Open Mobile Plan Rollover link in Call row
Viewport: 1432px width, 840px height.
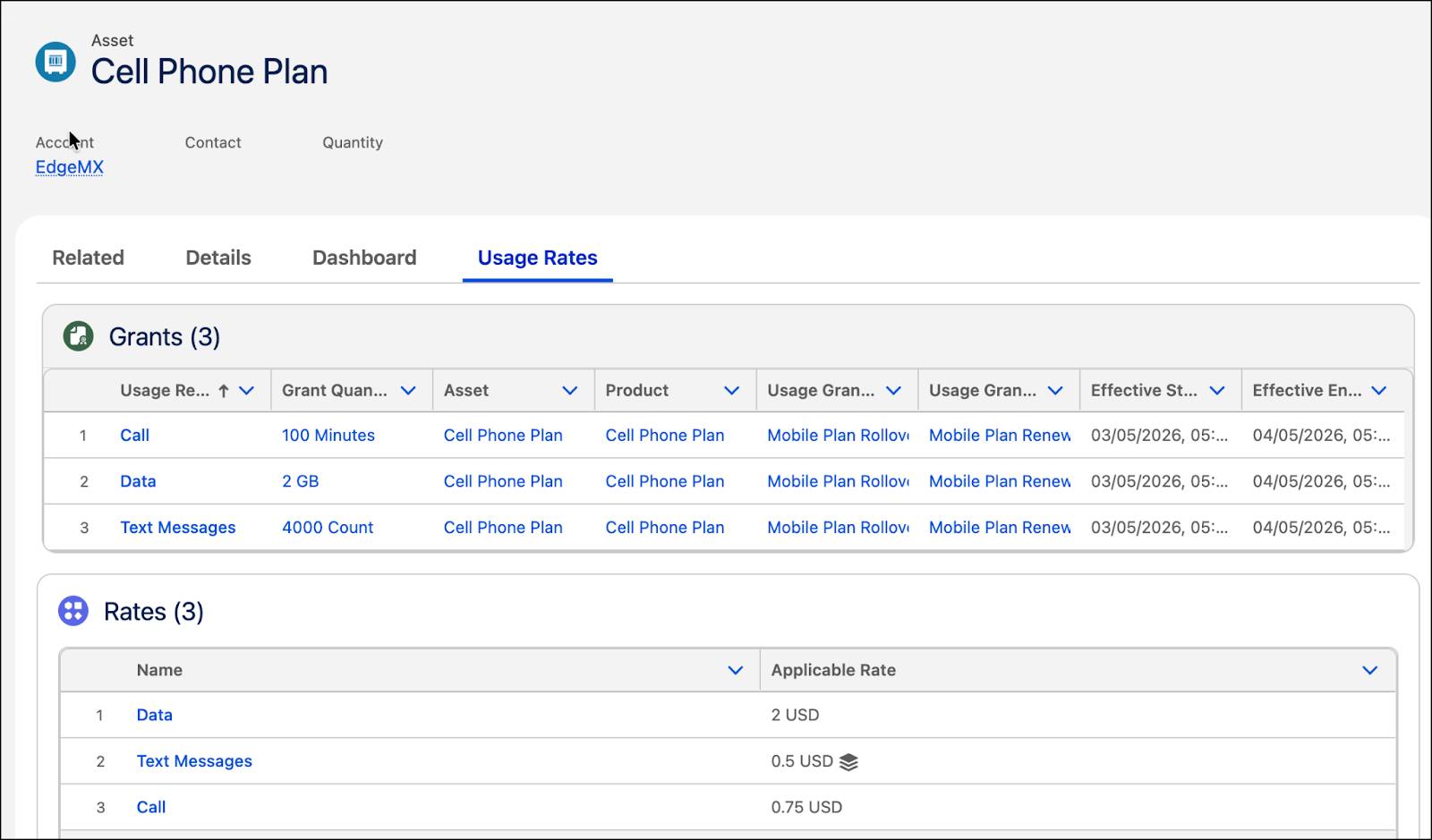pos(838,435)
